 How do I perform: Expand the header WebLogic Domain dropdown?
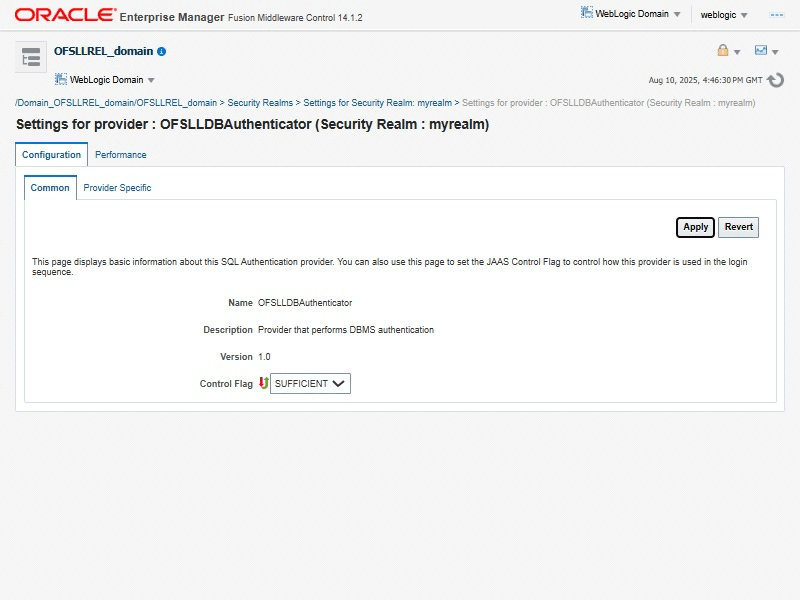[x=677, y=14]
